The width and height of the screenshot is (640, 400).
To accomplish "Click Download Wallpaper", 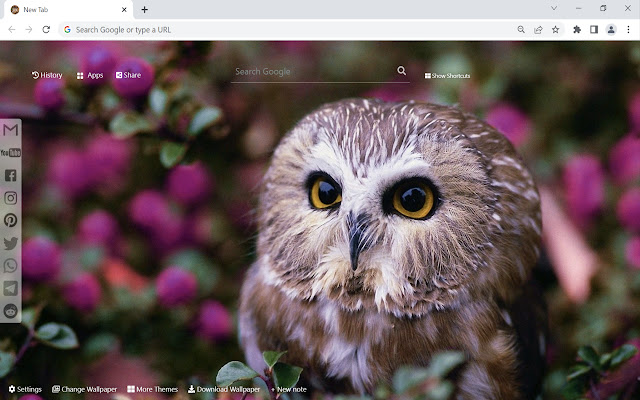I will (224, 389).
